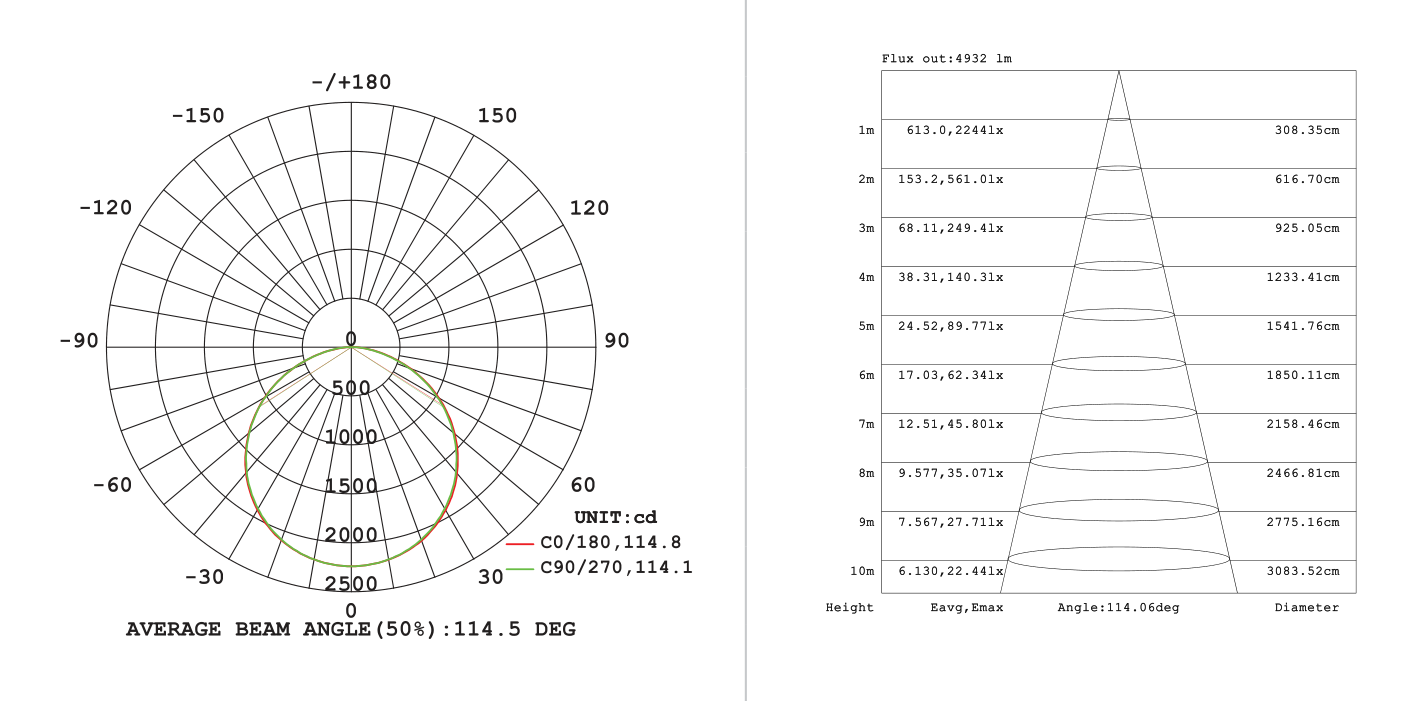The width and height of the screenshot is (1413, 701).
Task: Click the 1233.41cm diameter value
Action: click(1303, 277)
